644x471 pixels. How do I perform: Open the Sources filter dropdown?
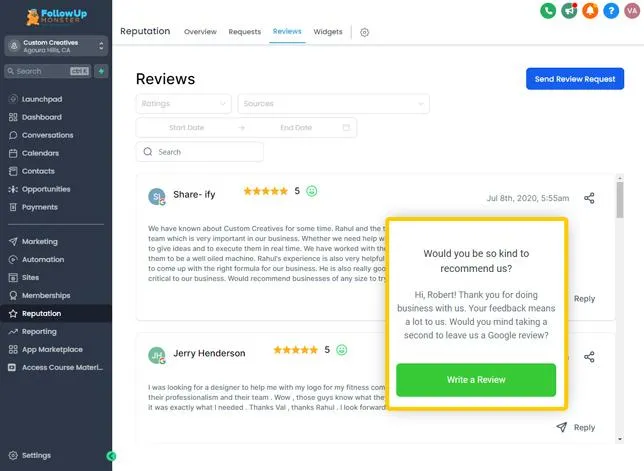(x=334, y=103)
